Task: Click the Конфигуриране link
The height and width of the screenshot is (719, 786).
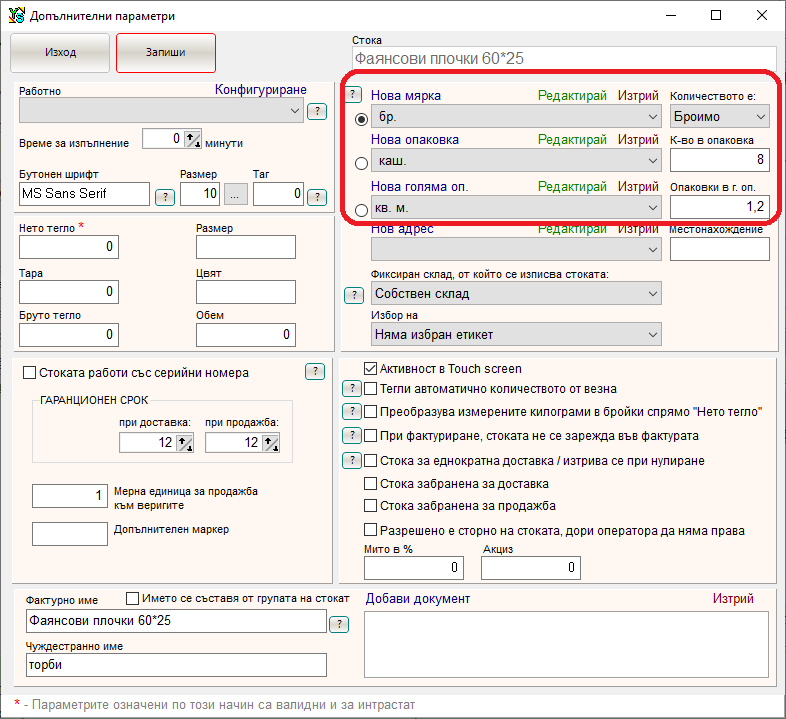Action: point(261,89)
